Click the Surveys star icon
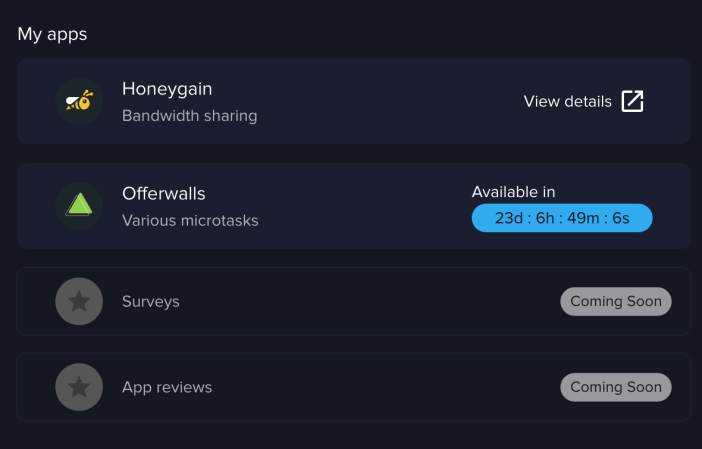Viewport: 702px width, 449px height. tap(79, 301)
